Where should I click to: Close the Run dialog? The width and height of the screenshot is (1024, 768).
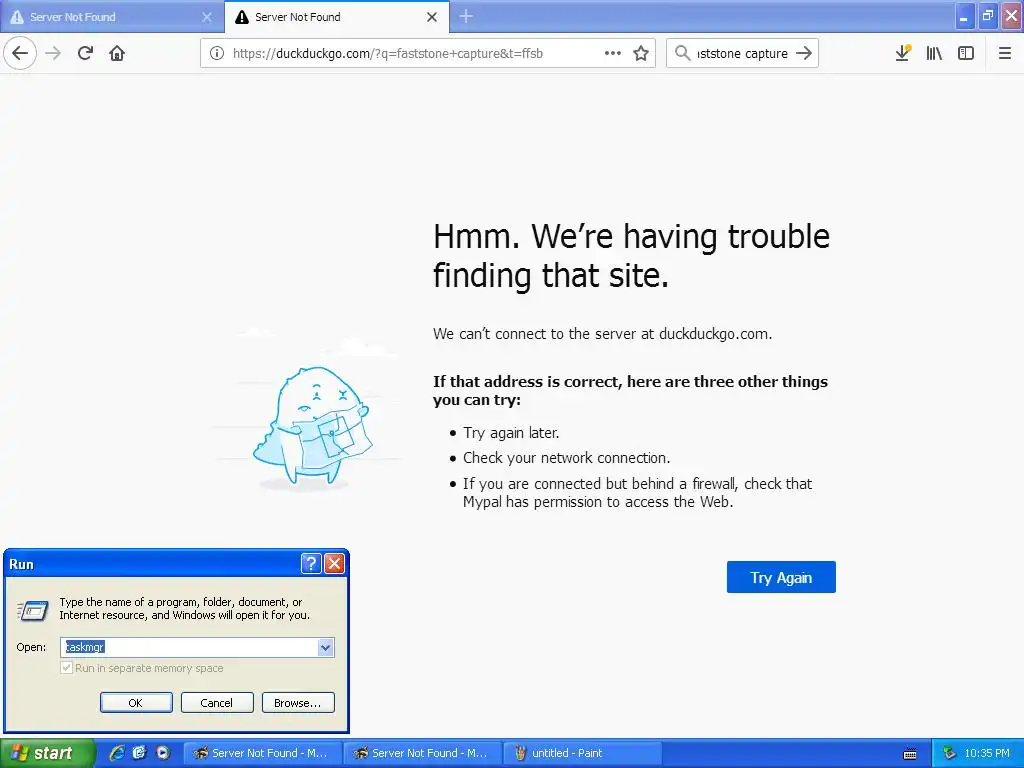point(334,563)
